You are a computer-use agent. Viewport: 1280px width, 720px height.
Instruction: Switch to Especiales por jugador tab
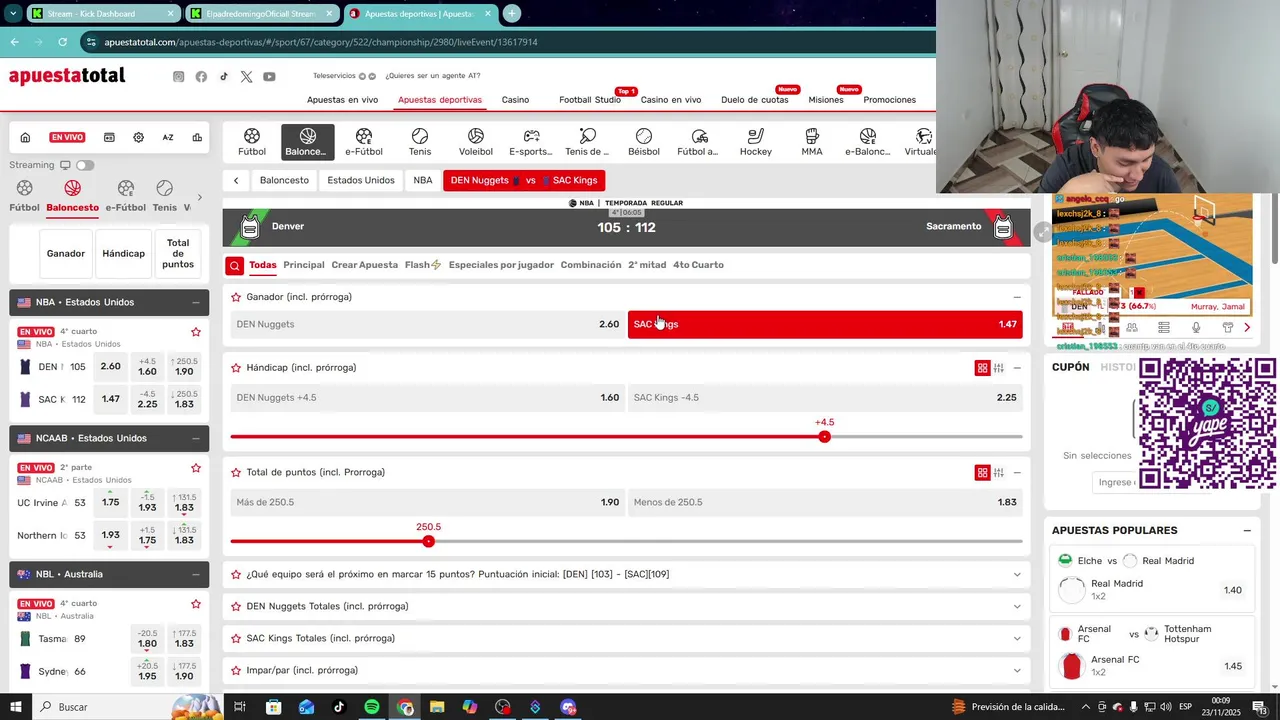click(501, 265)
